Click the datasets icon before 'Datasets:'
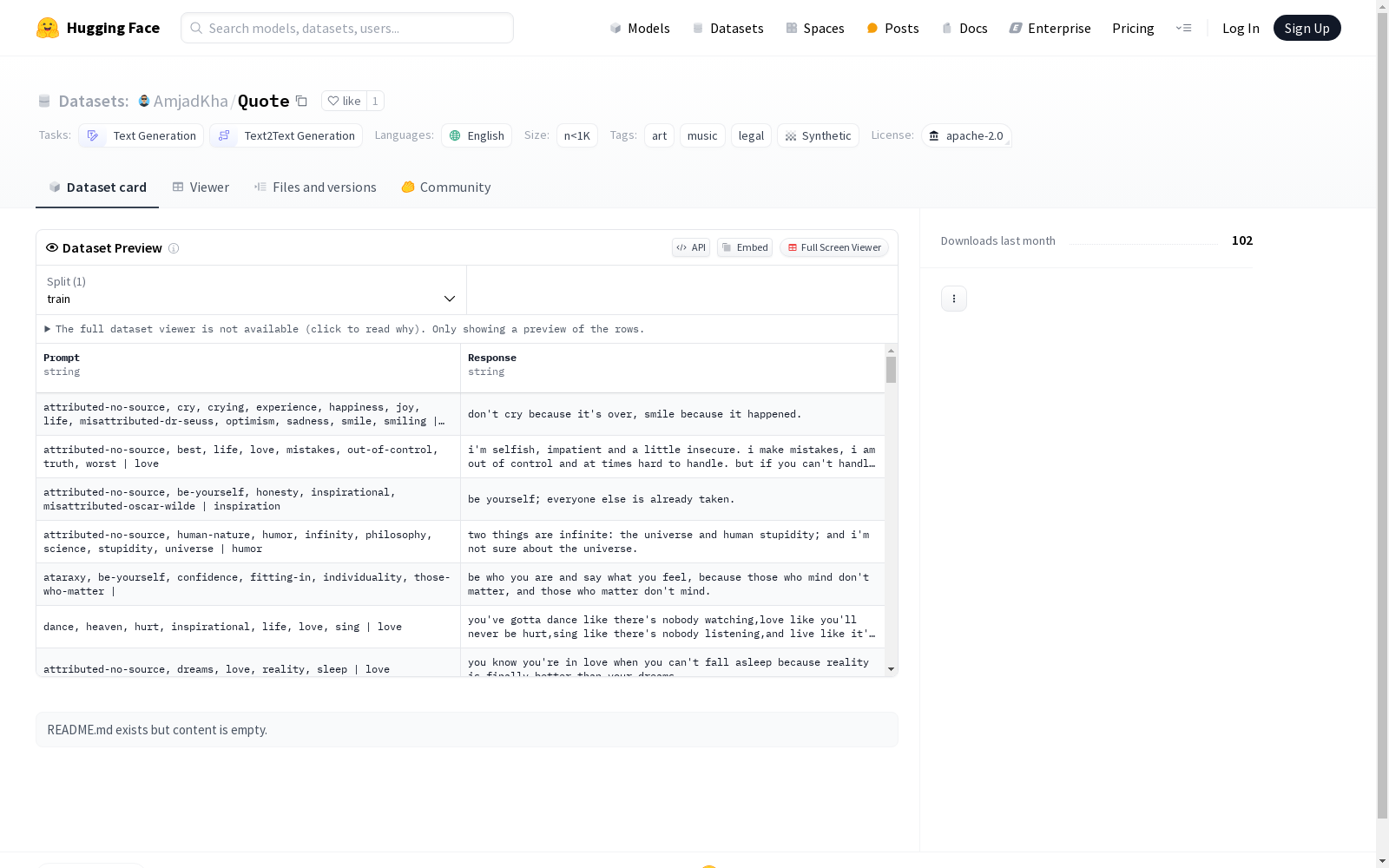This screenshot has height=868, width=1389. click(x=44, y=101)
